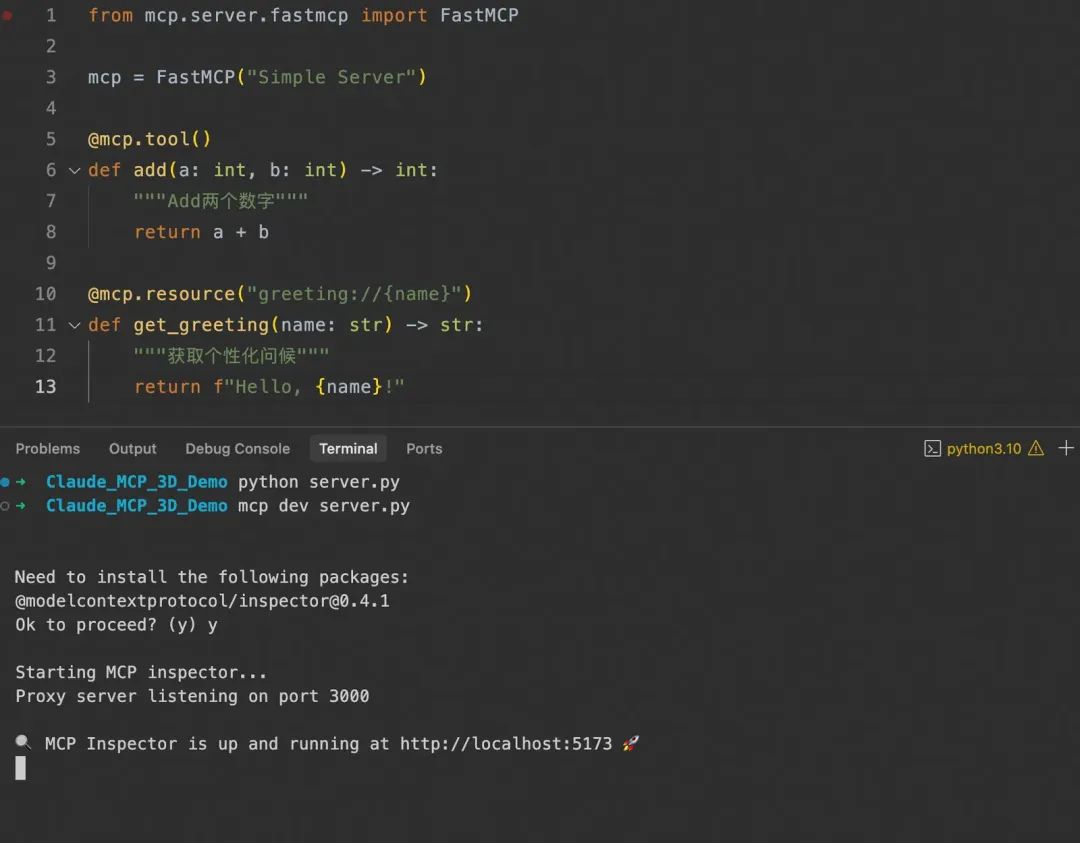Image resolution: width=1080 pixels, height=843 pixels.
Task: Open the Debug Console tab
Action: pos(237,449)
